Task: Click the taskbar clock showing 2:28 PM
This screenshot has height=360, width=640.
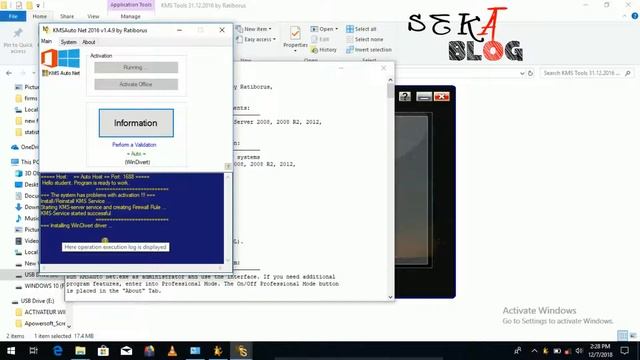Action: 600,351
